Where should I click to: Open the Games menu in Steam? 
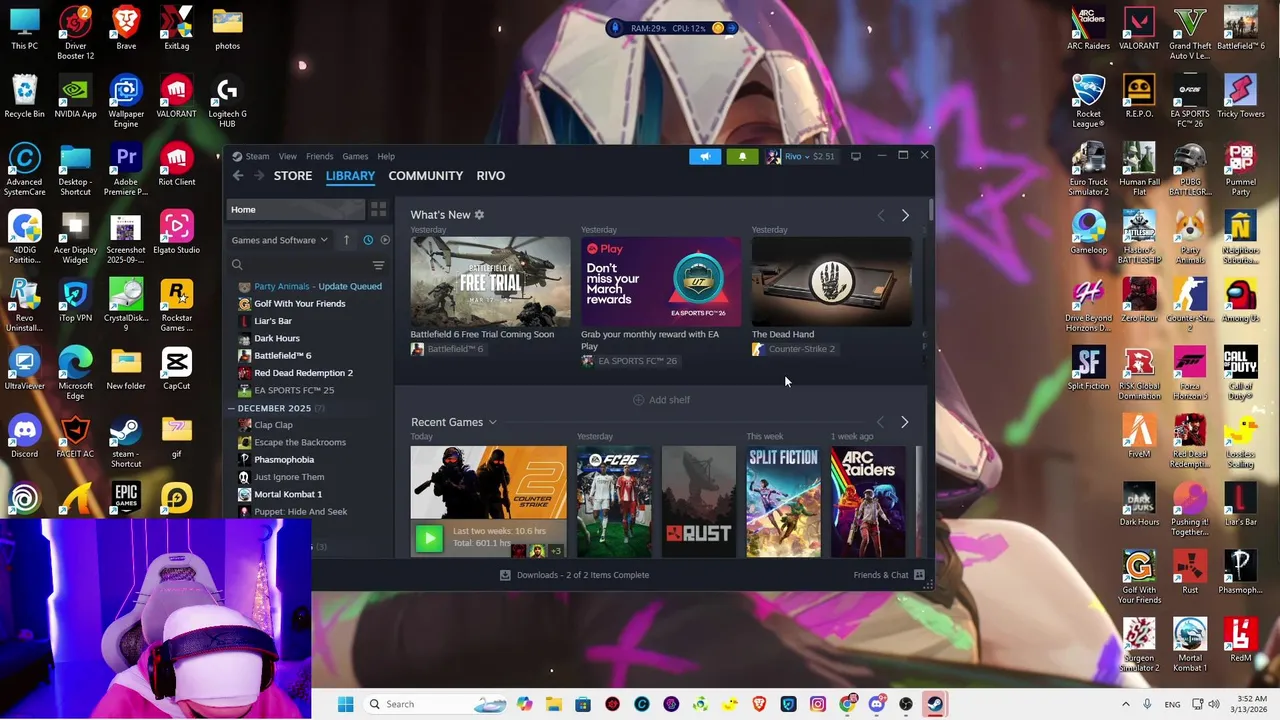point(355,156)
